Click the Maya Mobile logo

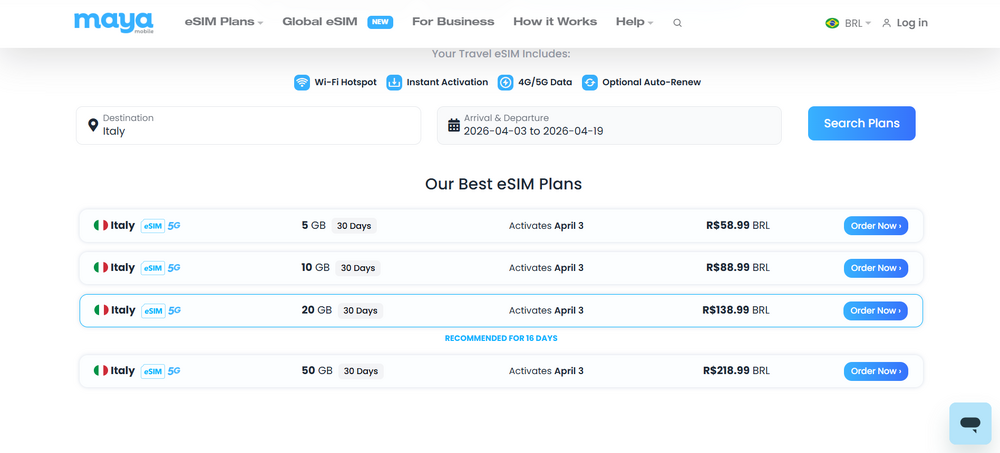pyautogui.click(x=113, y=22)
